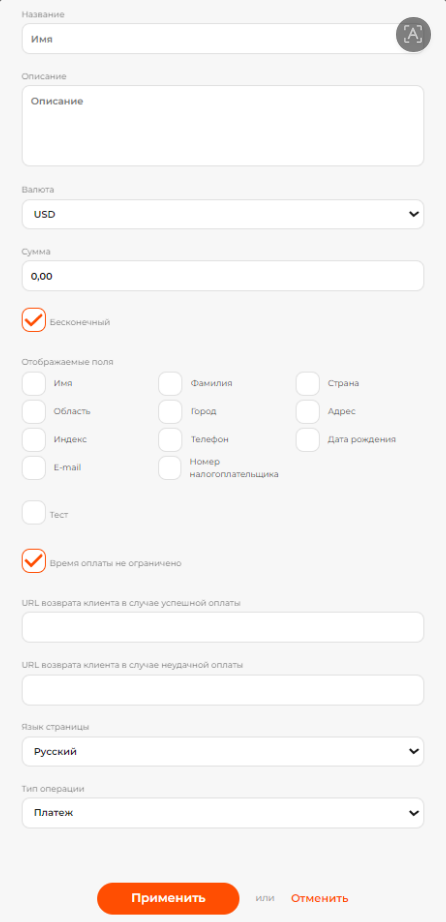Image resolution: width=446 pixels, height=922 pixels.
Task: Uncheck Время оплаты не ограничено
Action: pos(34,561)
